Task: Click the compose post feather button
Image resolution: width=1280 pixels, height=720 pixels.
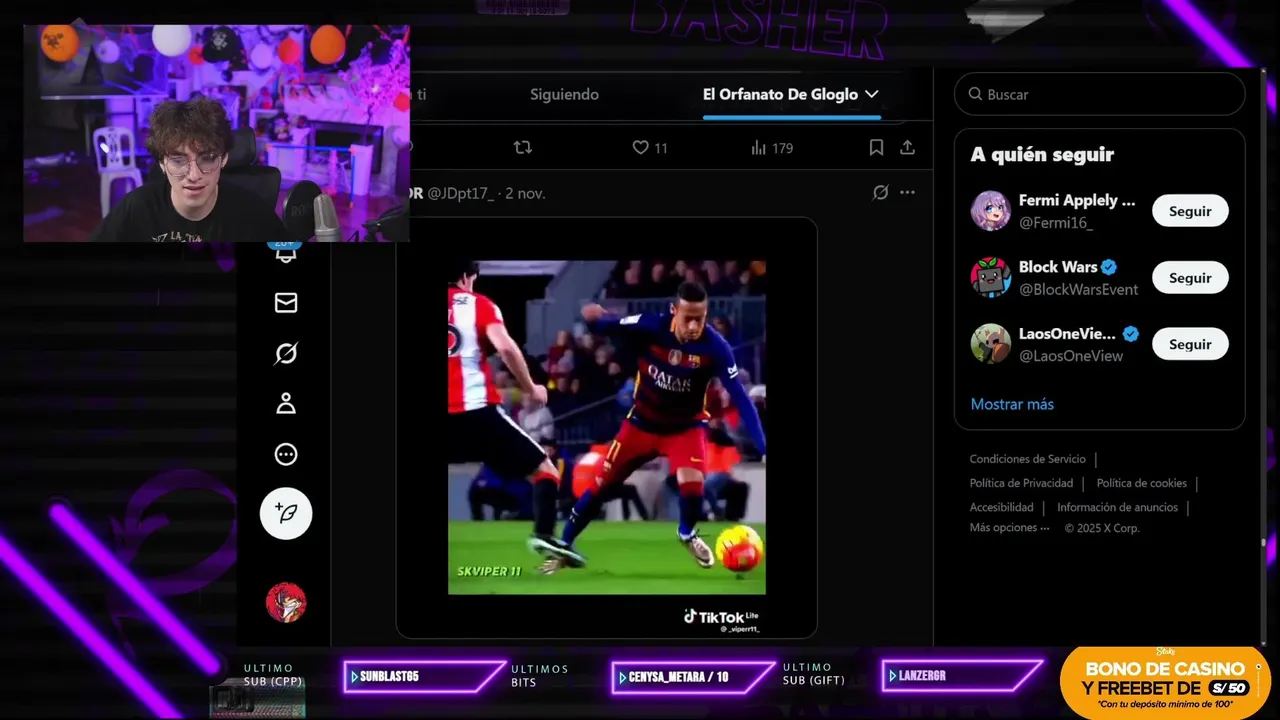Action: coord(286,514)
